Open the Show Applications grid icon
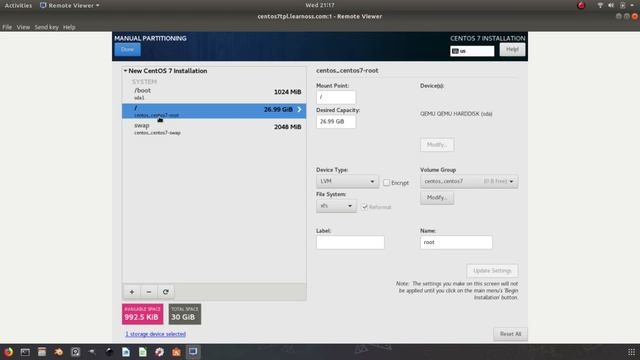This screenshot has height=360, width=640. coord(631,352)
